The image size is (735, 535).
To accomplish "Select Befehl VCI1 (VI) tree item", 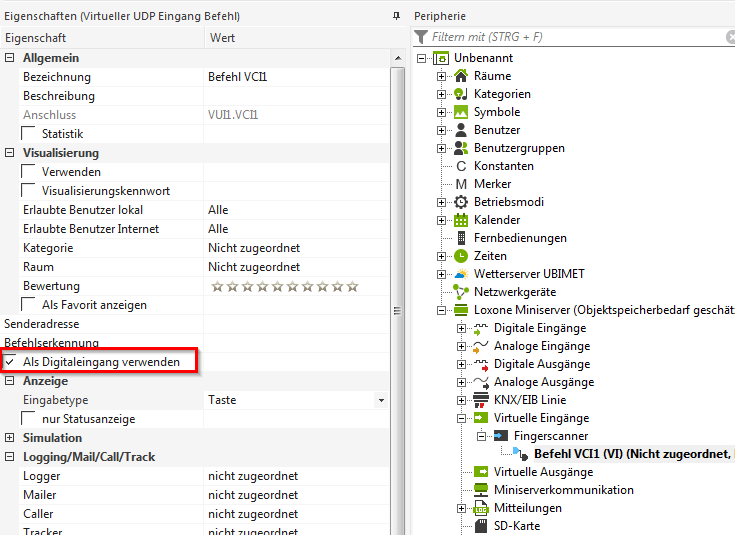I will click(632, 454).
